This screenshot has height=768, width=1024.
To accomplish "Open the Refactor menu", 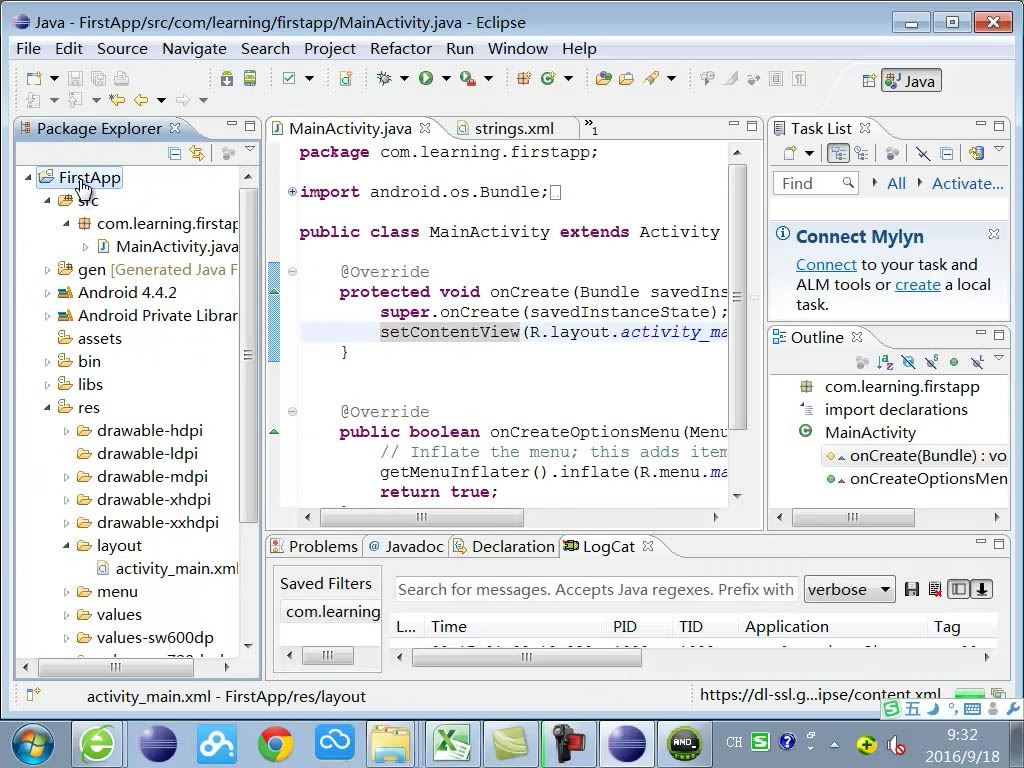I will [401, 49].
